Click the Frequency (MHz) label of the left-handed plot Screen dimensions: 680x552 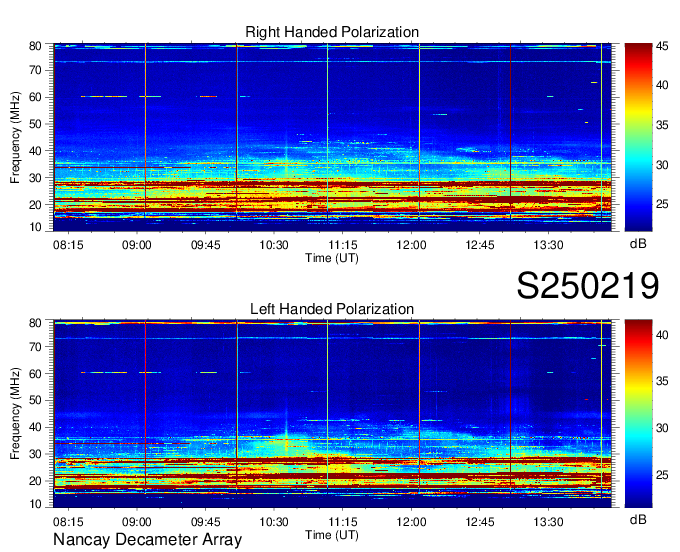tap(15, 414)
